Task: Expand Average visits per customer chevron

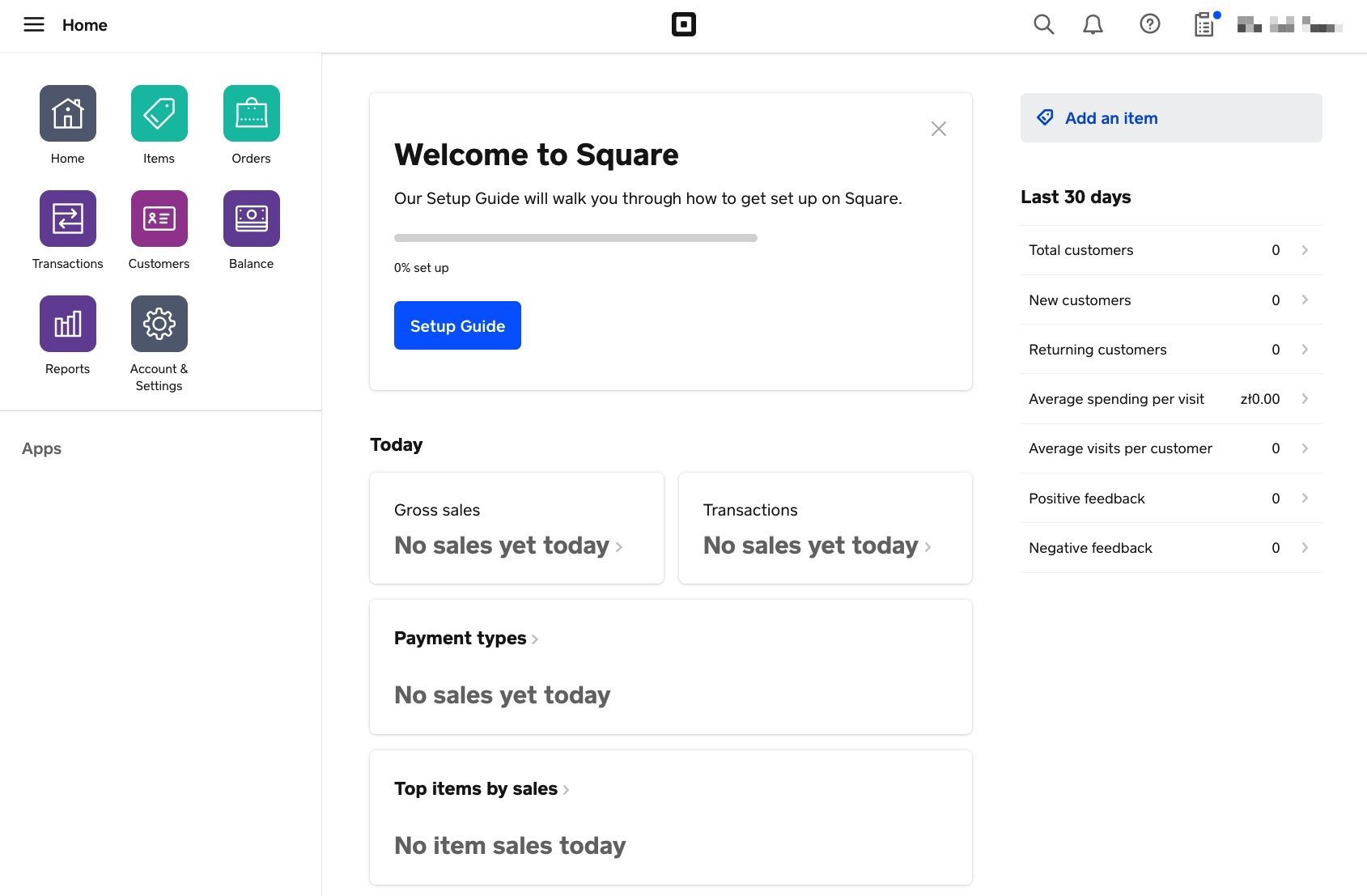Action: pyautogui.click(x=1305, y=448)
